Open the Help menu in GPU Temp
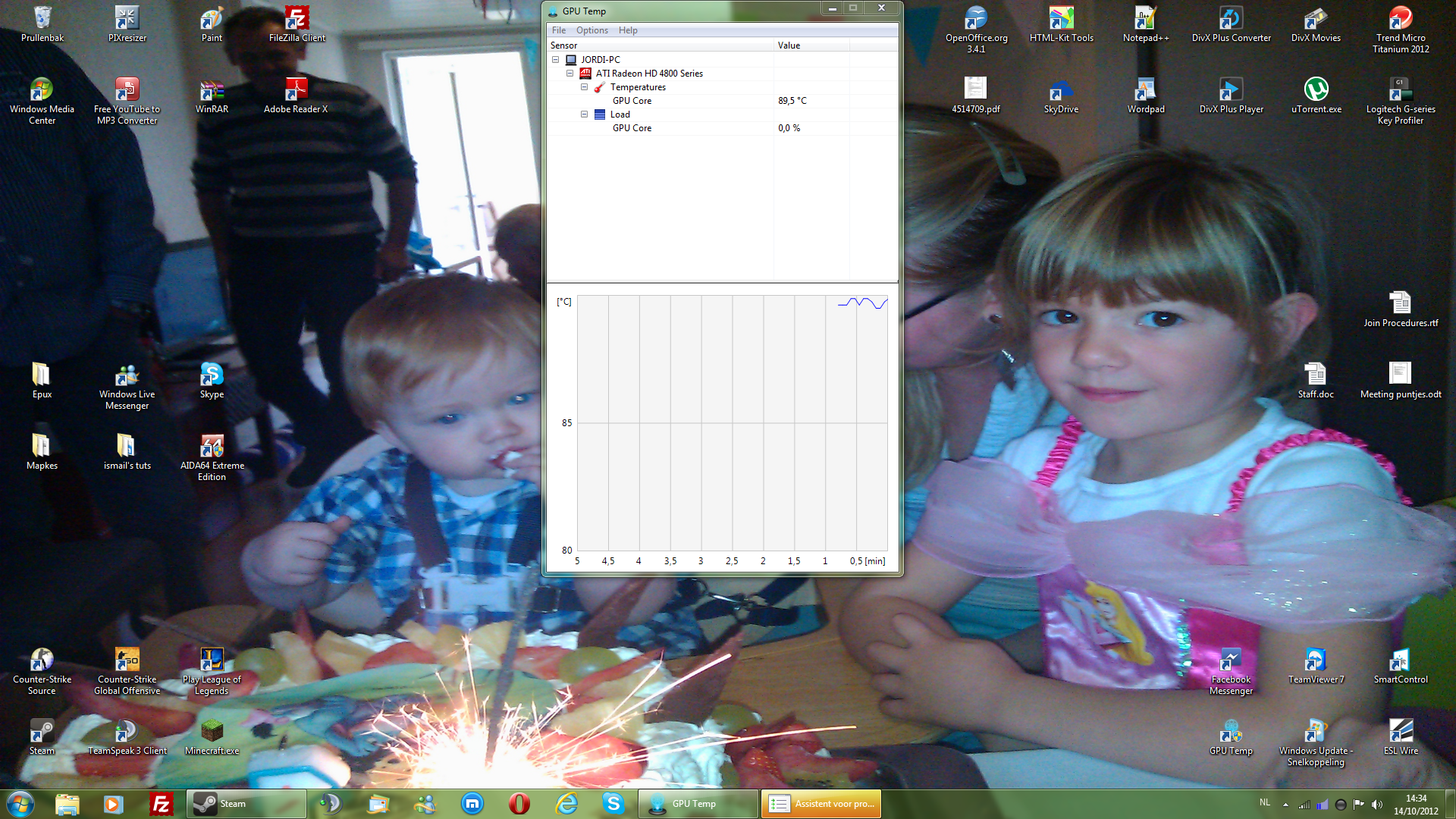The image size is (1456, 819). tap(628, 30)
